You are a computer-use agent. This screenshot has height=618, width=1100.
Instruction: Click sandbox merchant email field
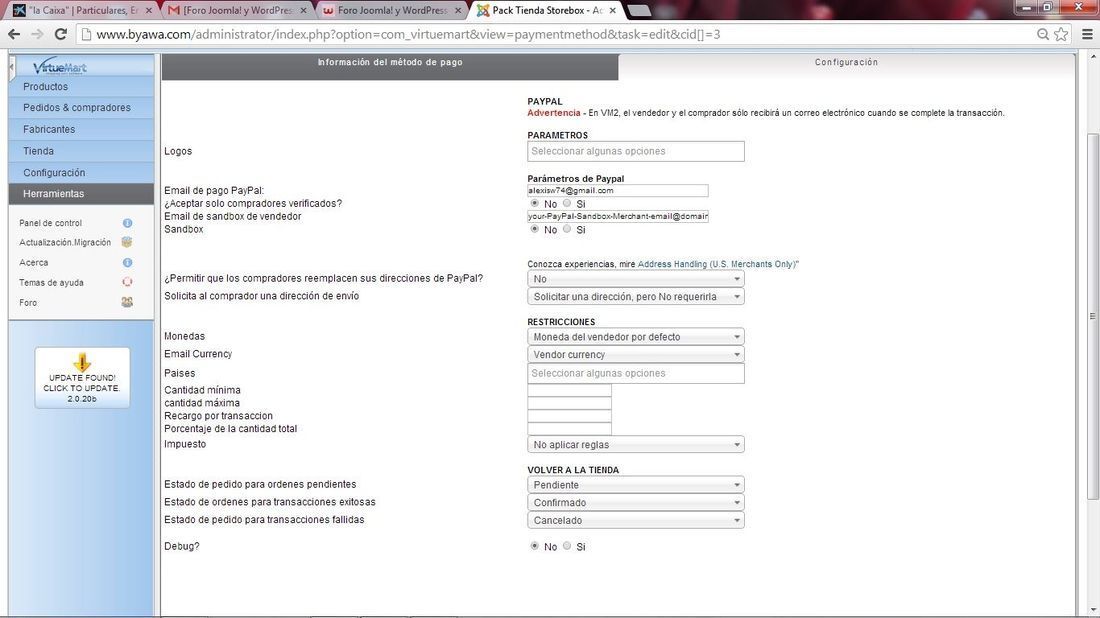[x=617, y=216]
